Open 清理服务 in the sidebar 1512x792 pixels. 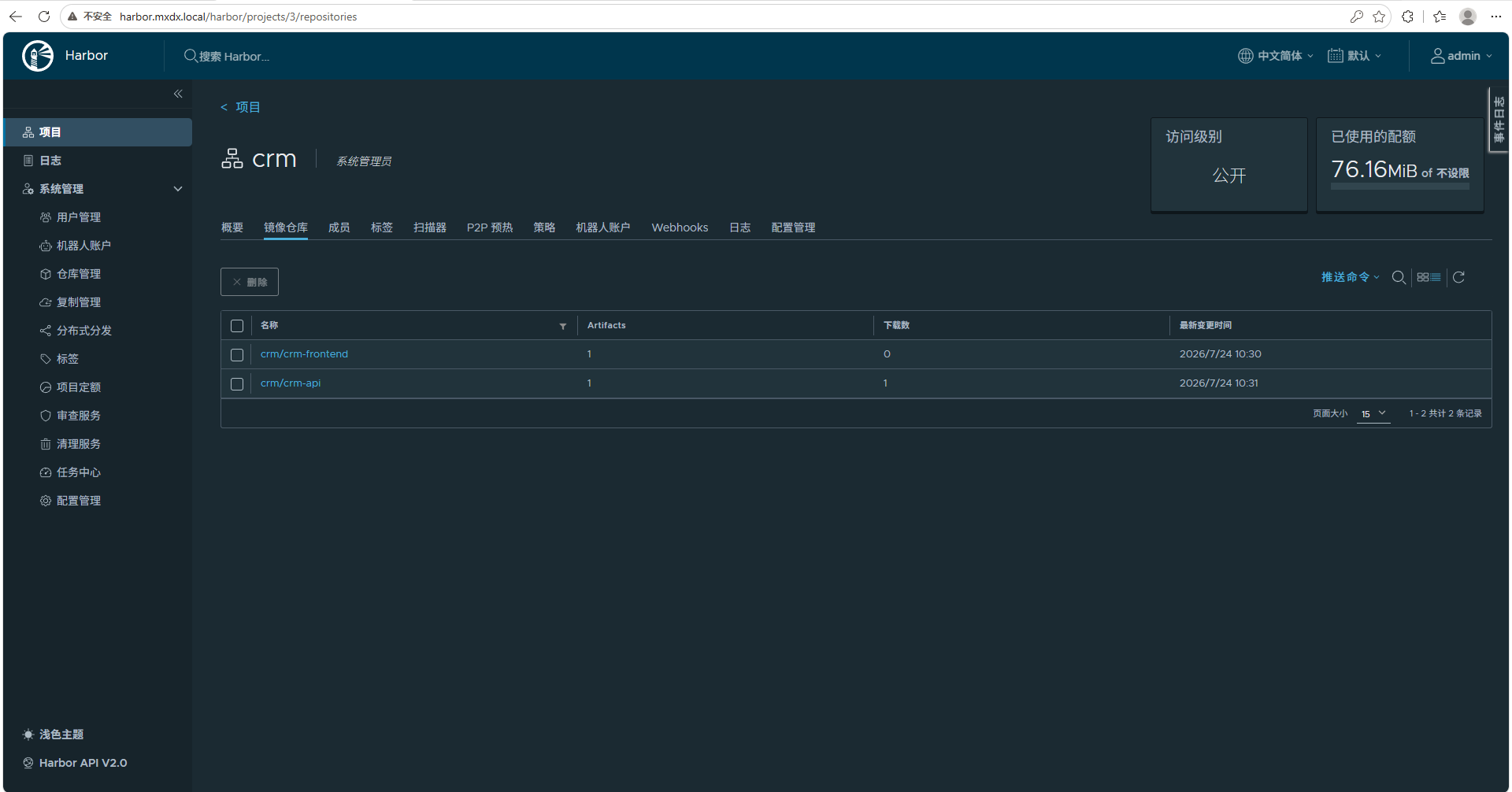[x=79, y=444]
